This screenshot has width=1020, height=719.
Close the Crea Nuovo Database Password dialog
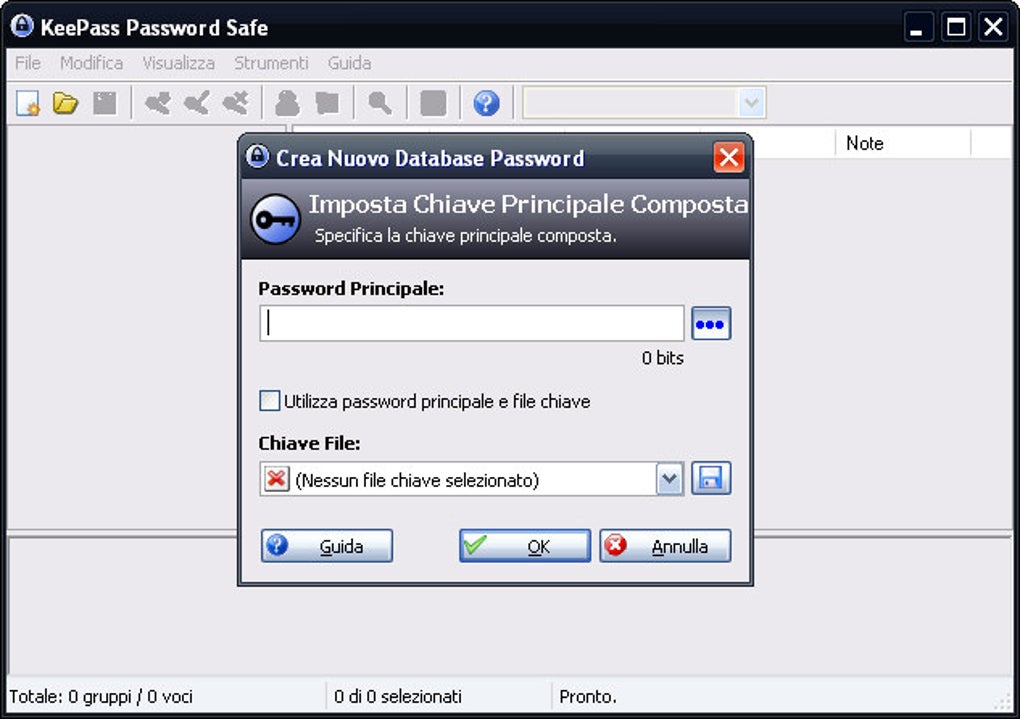(x=729, y=157)
